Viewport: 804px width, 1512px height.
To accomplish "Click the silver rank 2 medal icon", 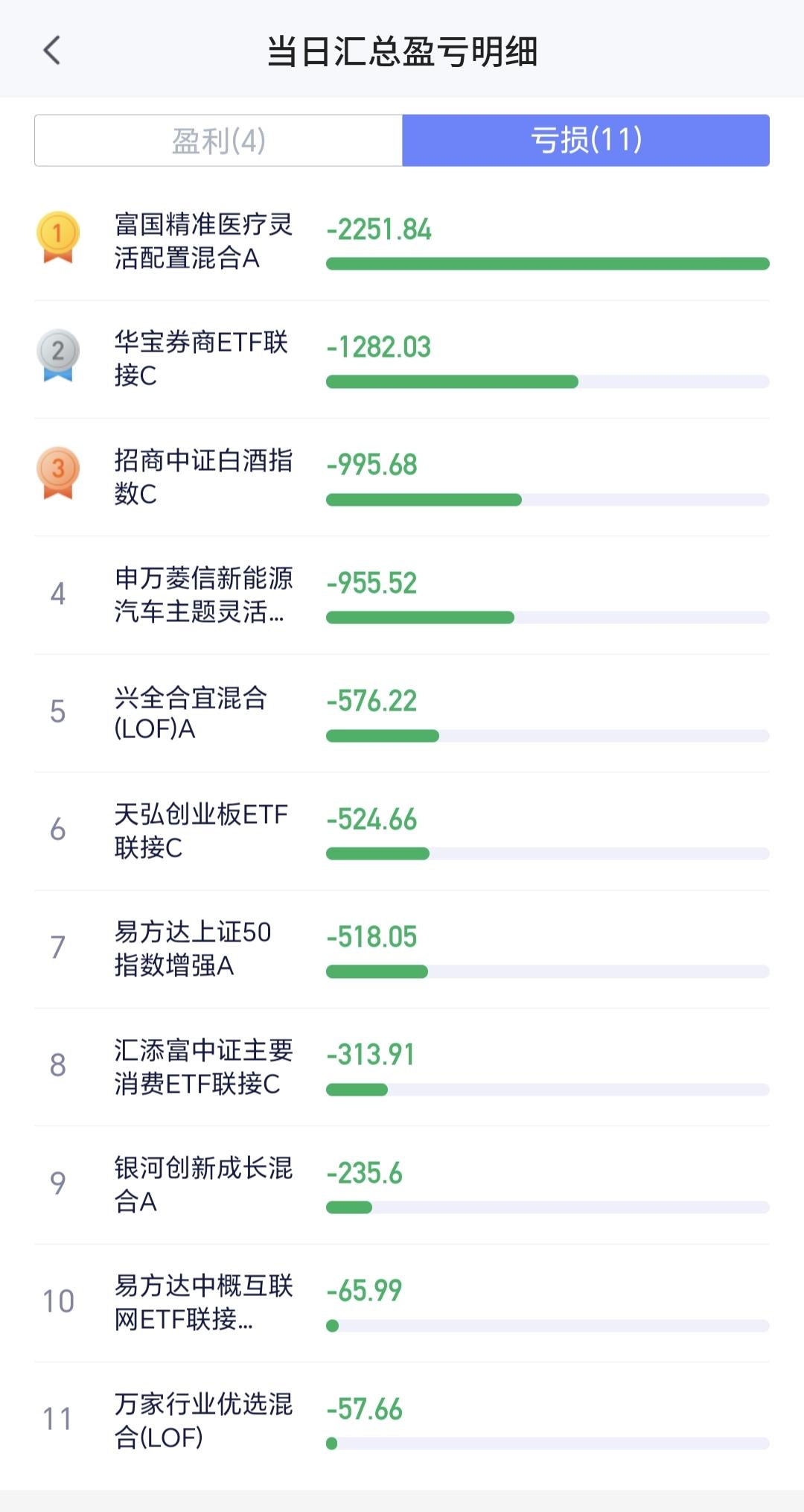I will click(58, 355).
